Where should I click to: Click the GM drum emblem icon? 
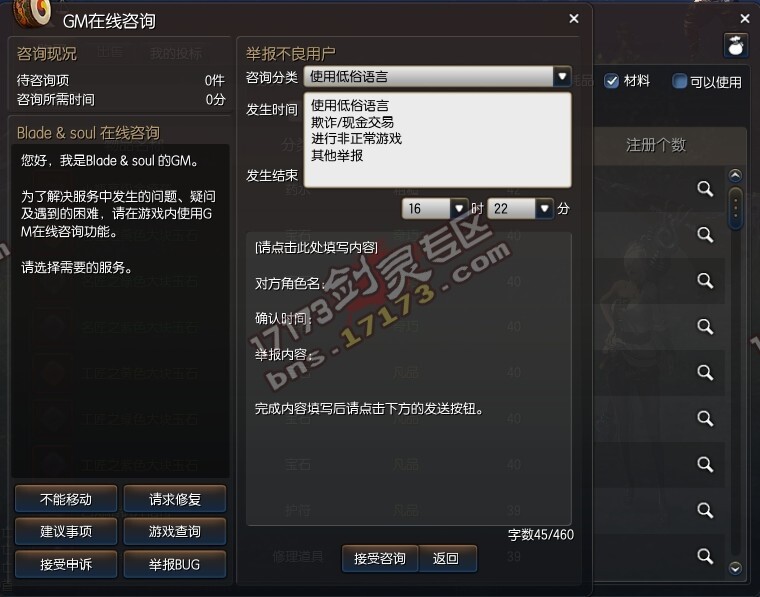(32, 13)
